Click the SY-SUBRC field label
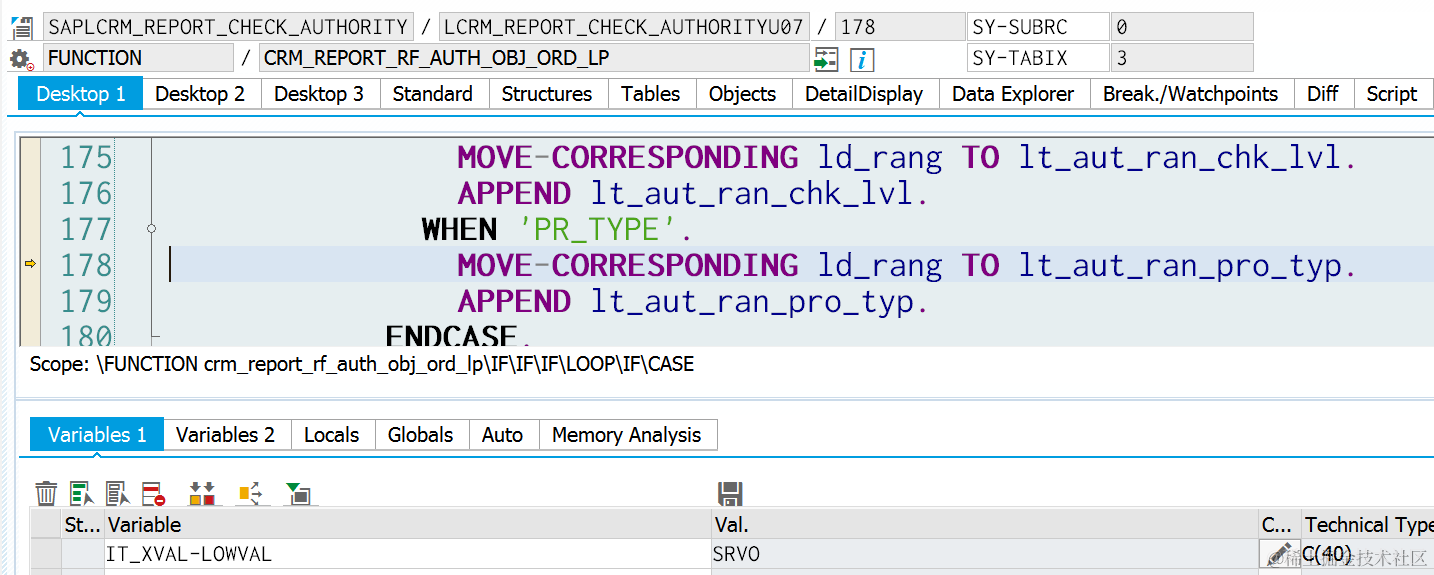The width and height of the screenshot is (1434, 575). tap(1038, 27)
